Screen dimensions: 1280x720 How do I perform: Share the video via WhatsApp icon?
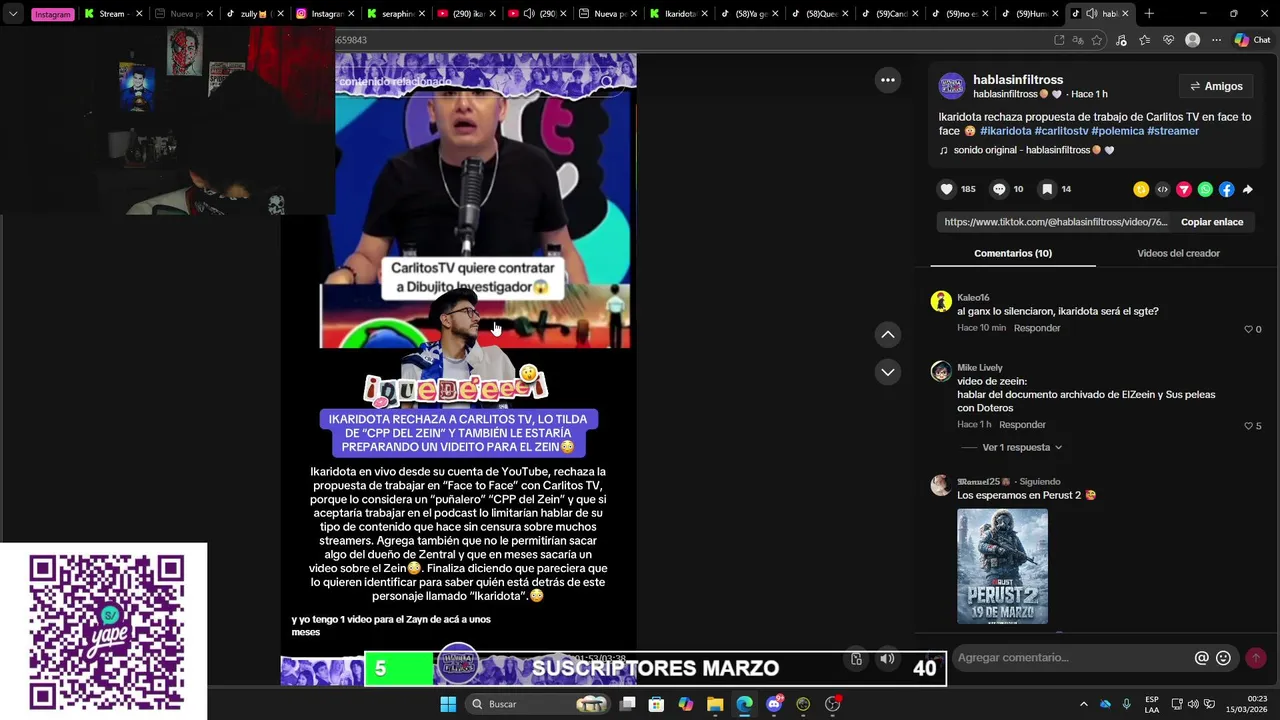pyautogui.click(x=1205, y=189)
